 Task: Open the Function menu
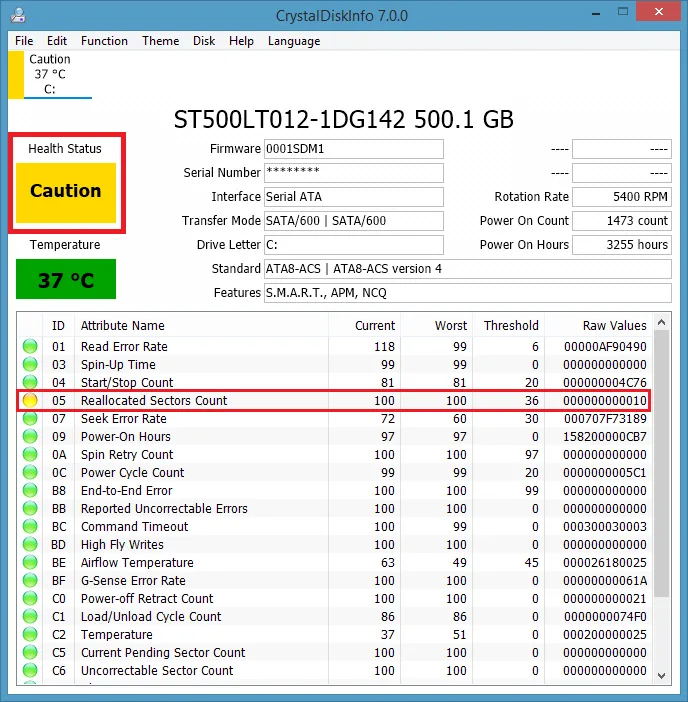point(104,41)
